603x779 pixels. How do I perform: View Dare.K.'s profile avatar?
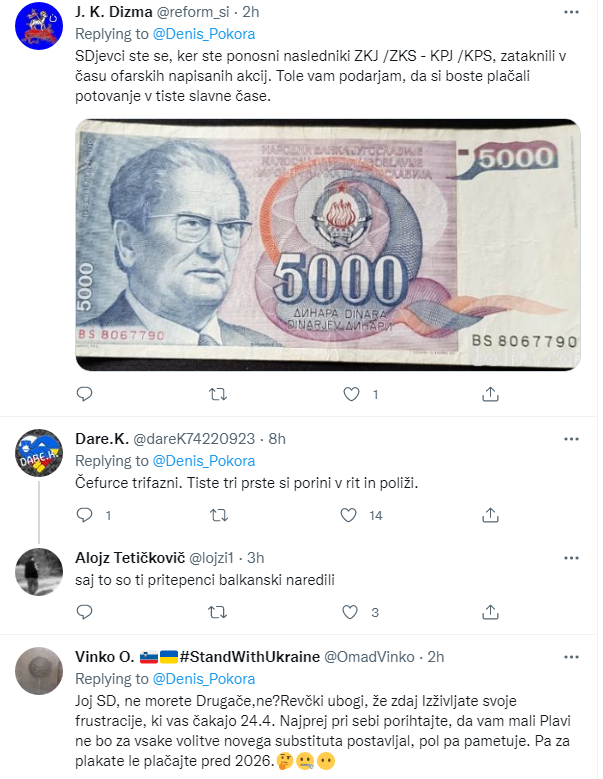tap(39, 453)
